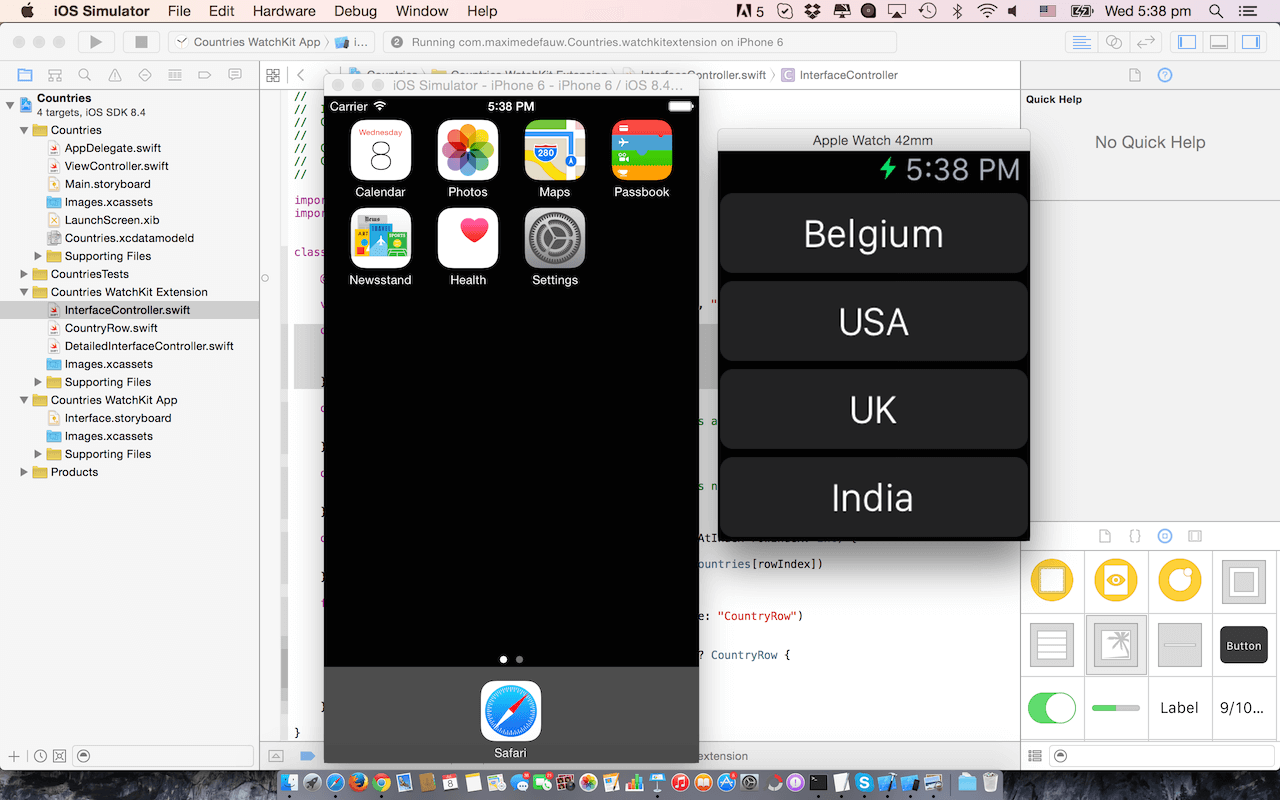1280x800 pixels.
Task: Expand the CountriesTests group
Action: click(23, 273)
